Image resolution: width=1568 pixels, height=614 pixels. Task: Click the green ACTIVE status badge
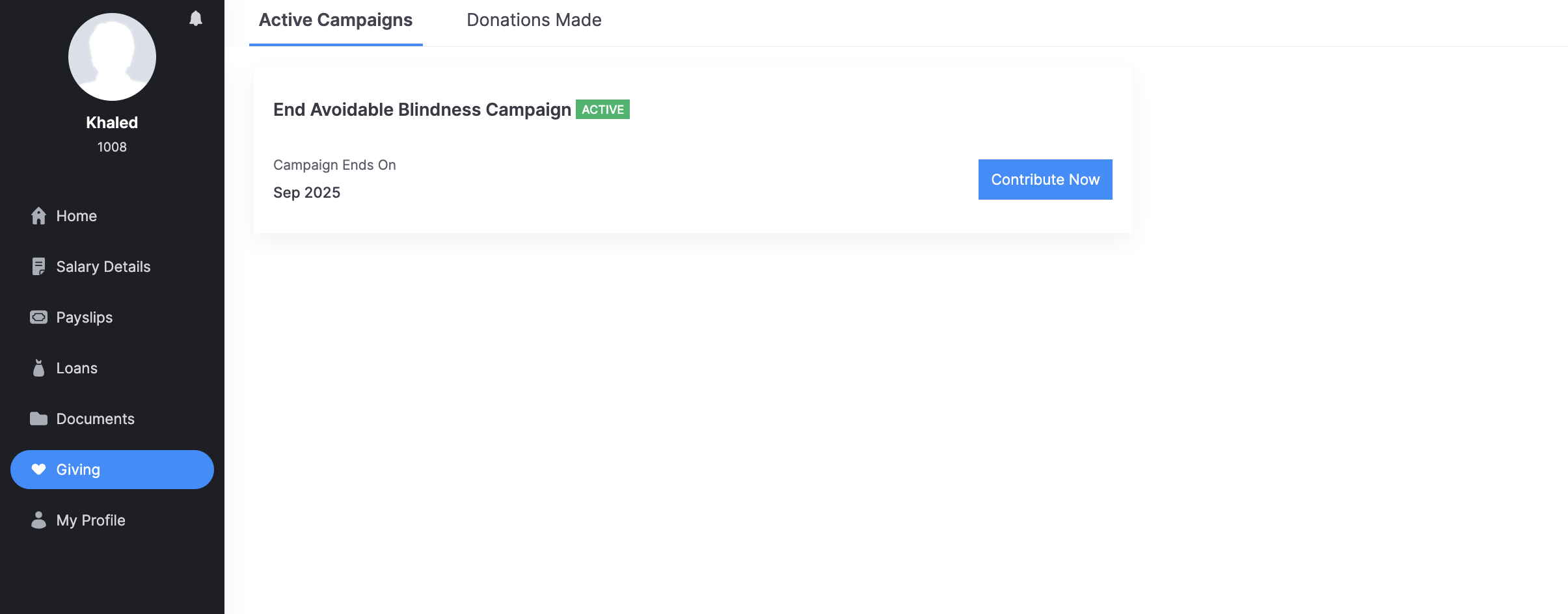coord(602,110)
